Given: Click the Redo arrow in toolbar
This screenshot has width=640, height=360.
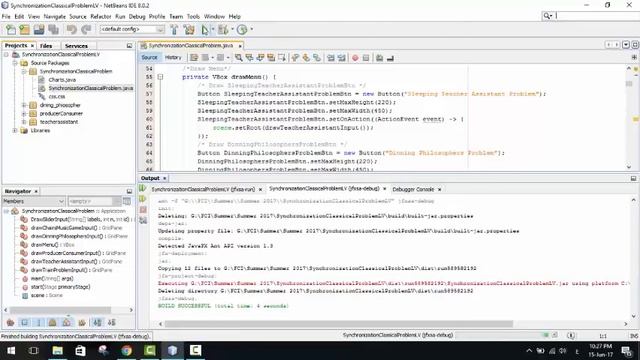Looking at the screenshot, I should pyautogui.click(x=86, y=29).
